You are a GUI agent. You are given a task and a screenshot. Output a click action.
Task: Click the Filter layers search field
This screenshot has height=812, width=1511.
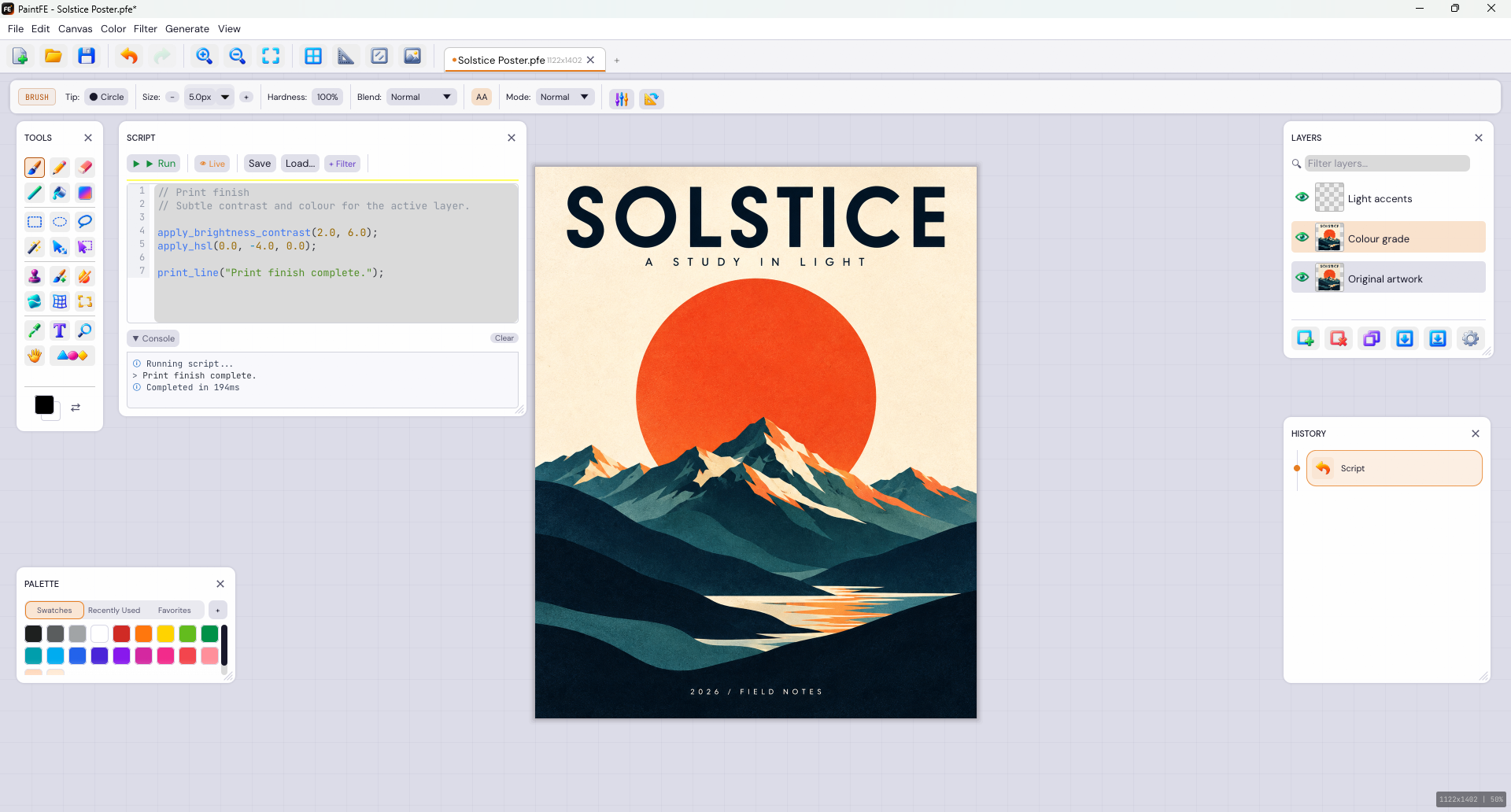tap(1387, 164)
